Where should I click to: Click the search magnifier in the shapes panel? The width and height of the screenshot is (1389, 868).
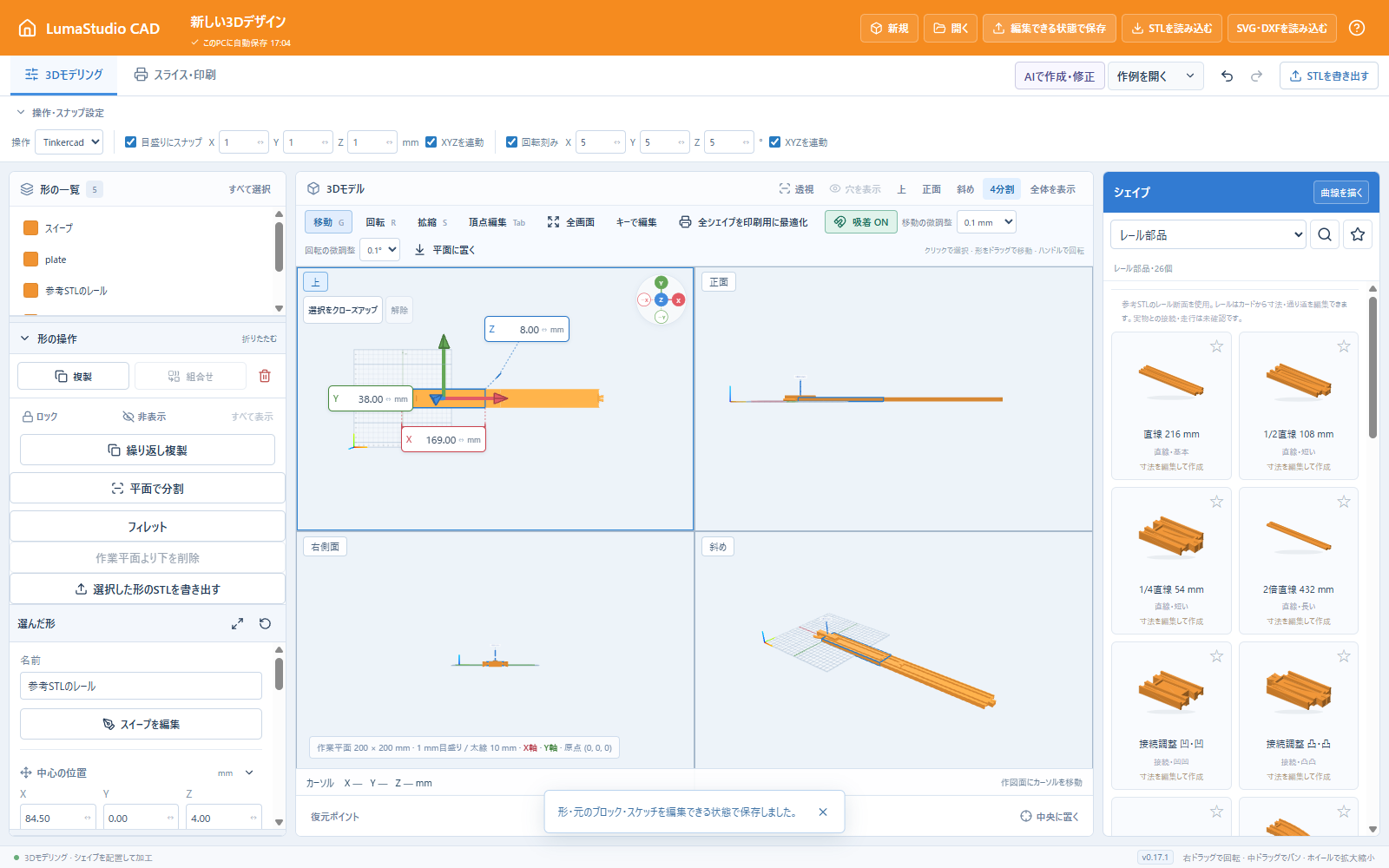point(1325,234)
